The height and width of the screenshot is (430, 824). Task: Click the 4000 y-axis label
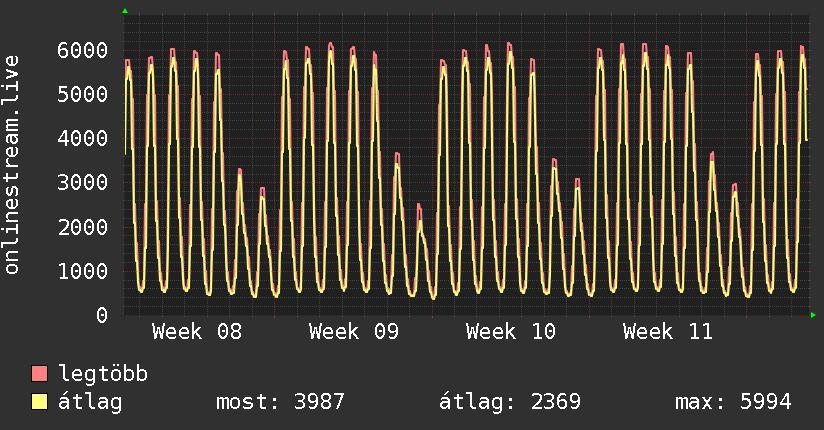pos(83,139)
